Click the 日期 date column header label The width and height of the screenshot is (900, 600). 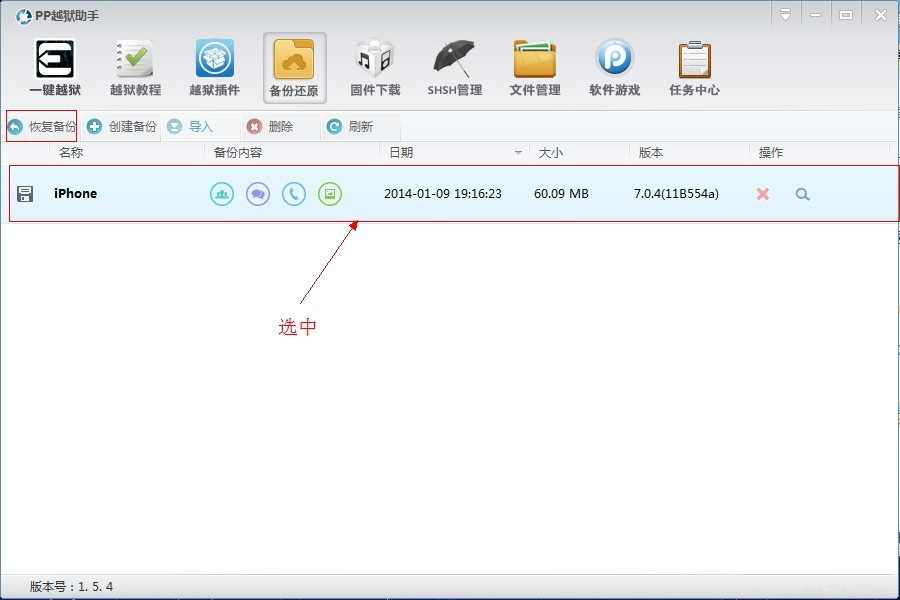[401, 153]
